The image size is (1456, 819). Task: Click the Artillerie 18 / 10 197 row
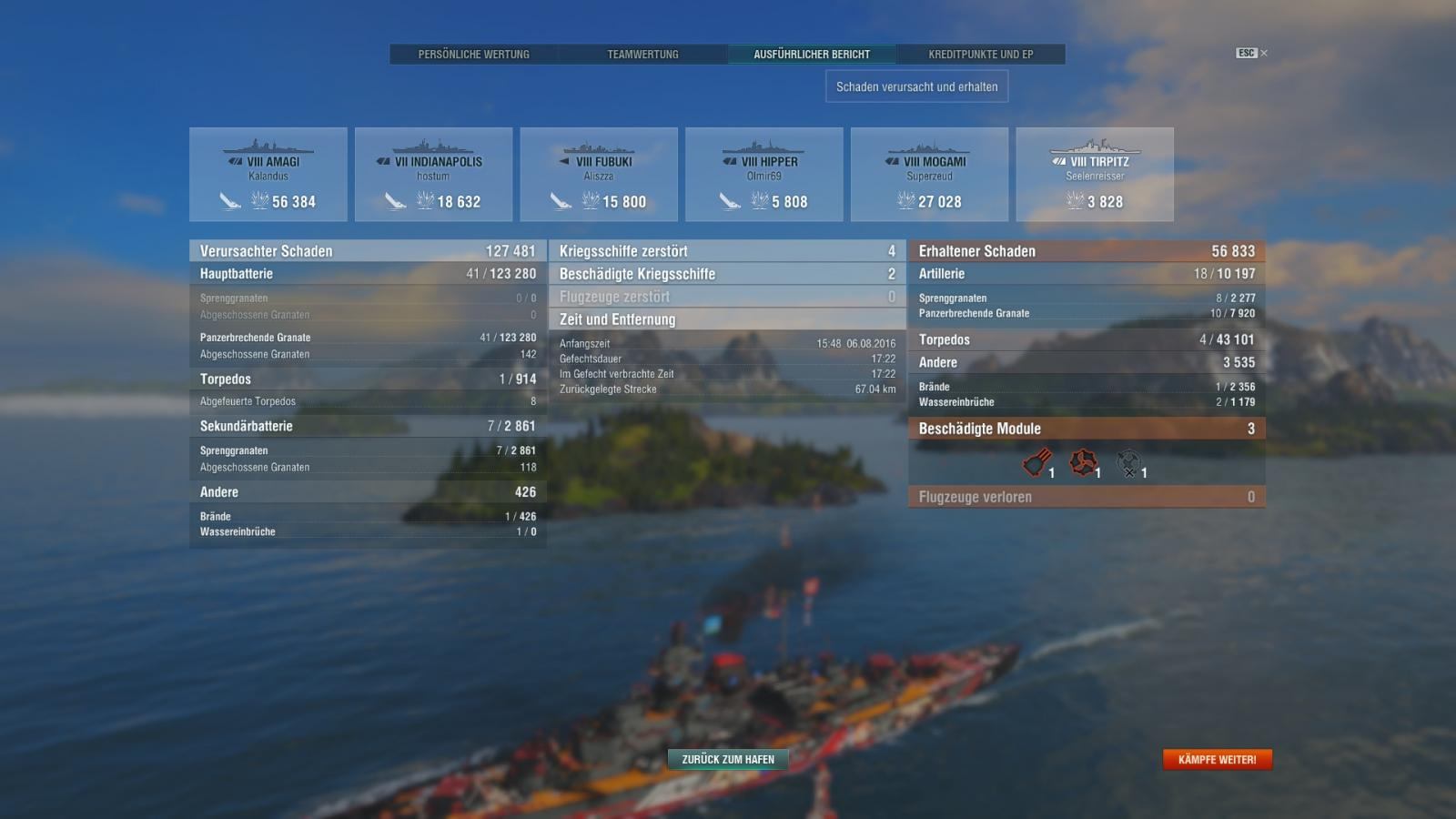tap(1087, 274)
